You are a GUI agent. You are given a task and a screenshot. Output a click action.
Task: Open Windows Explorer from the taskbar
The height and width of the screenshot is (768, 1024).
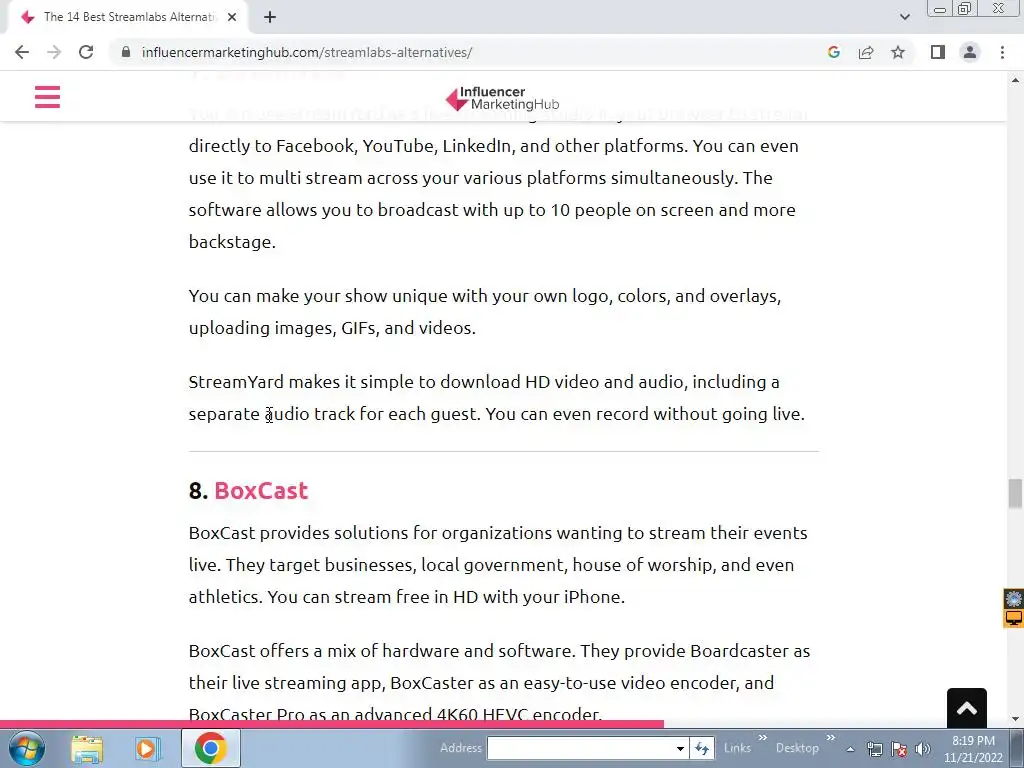pyautogui.click(x=87, y=748)
